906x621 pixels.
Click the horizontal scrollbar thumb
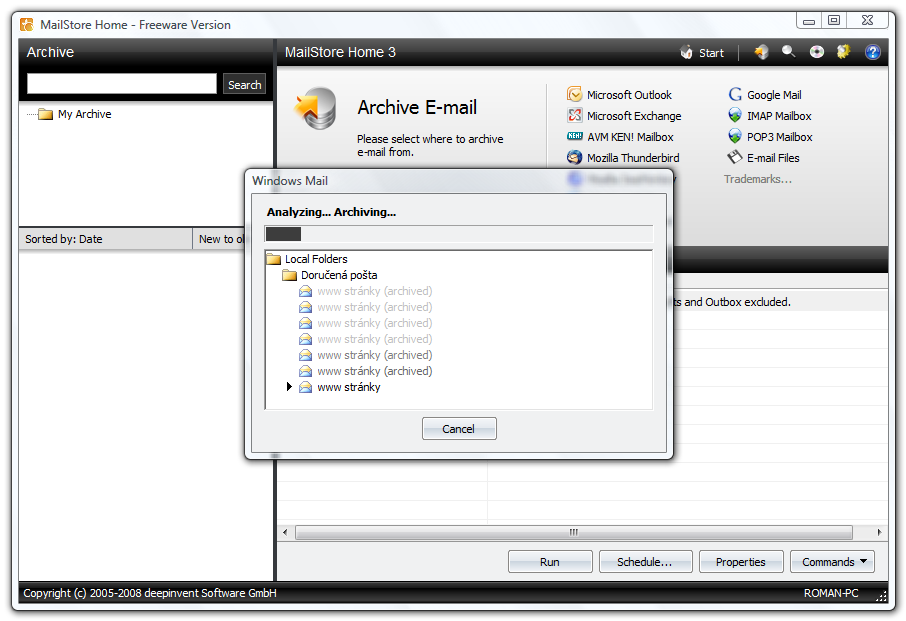tap(574, 532)
